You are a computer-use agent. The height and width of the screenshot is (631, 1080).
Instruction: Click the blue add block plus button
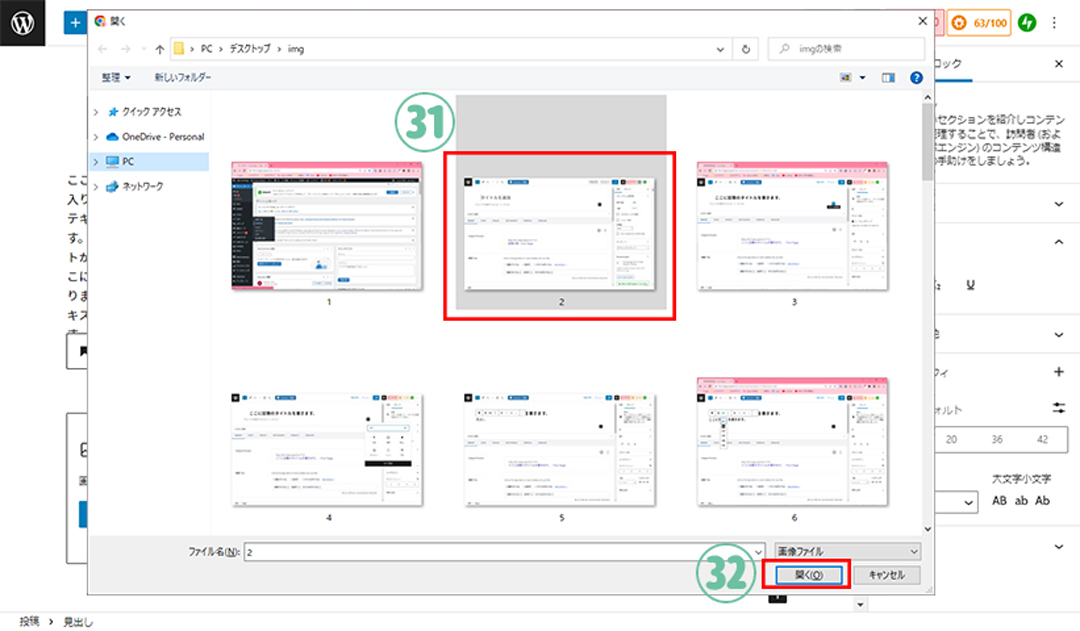pos(76,22)
